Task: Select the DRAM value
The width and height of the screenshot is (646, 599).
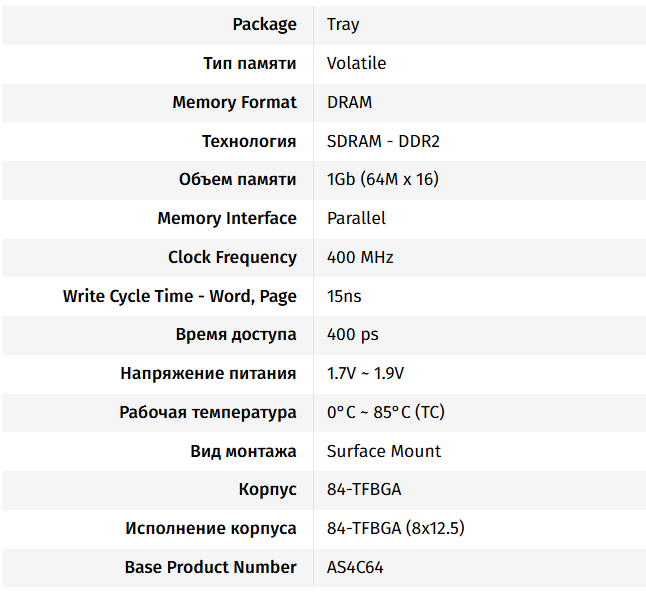Action: (349, 102)
